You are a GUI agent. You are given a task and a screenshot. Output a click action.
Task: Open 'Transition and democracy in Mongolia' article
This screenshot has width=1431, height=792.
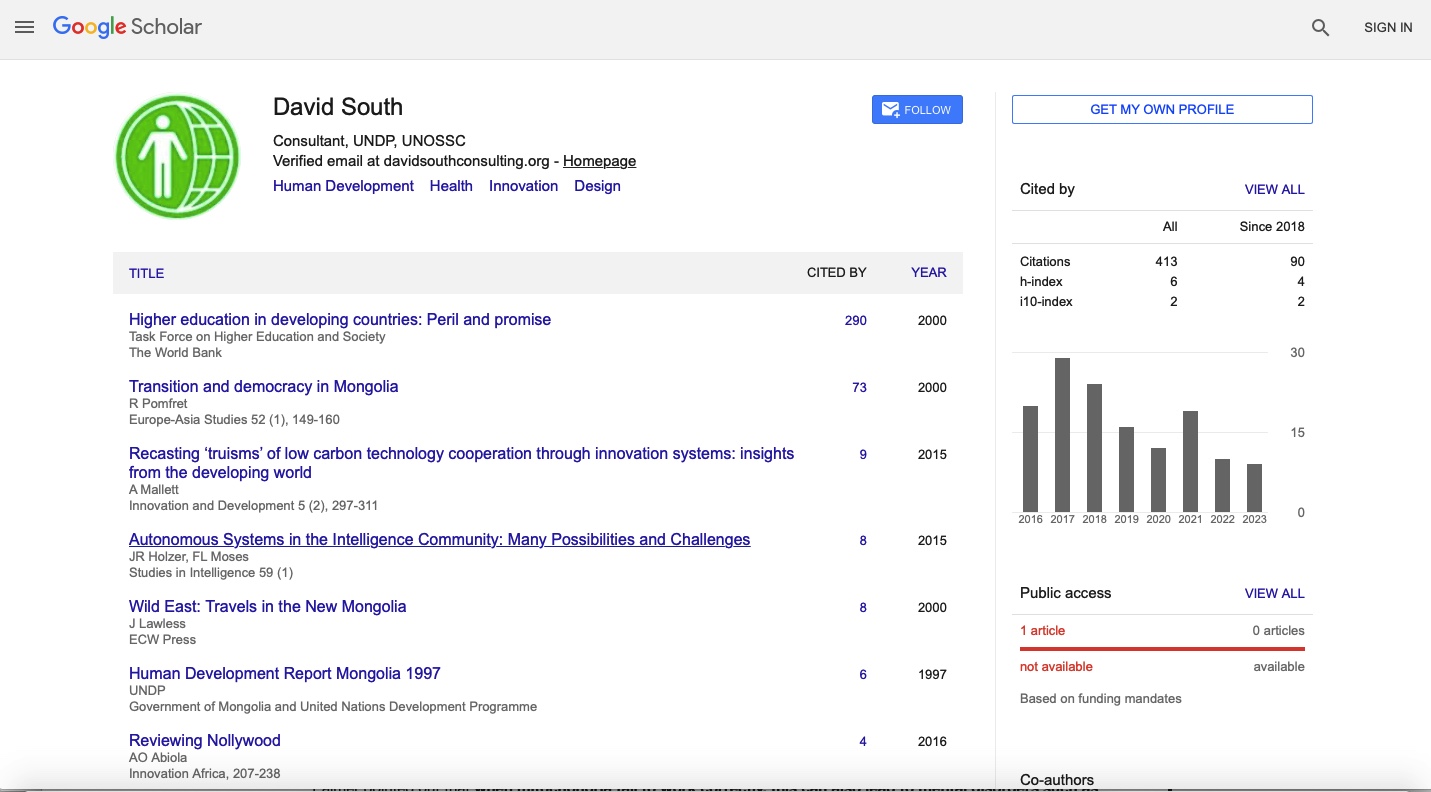263,387
